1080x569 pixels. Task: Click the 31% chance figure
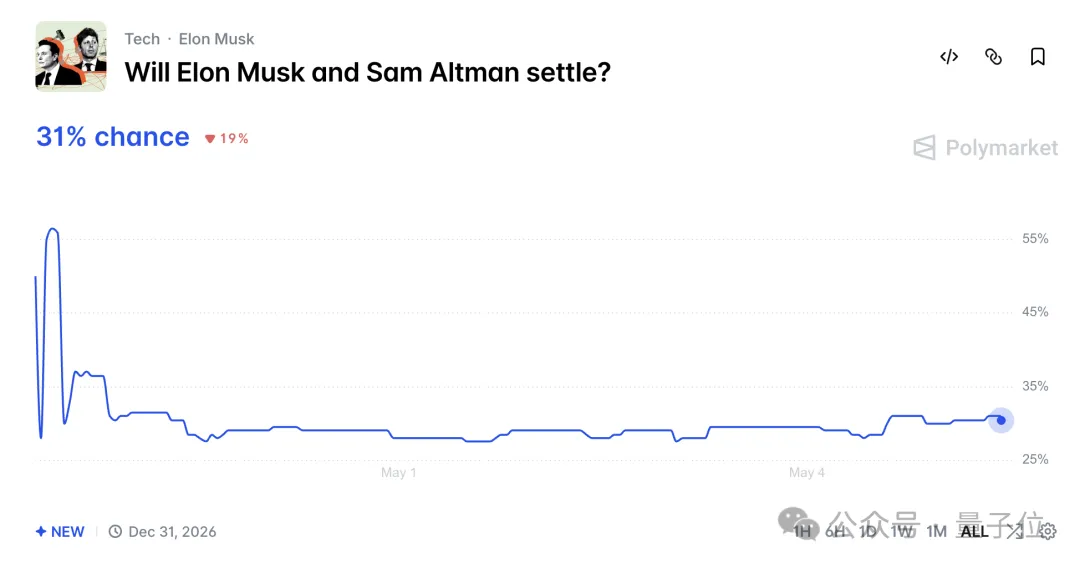pos(113,137)
